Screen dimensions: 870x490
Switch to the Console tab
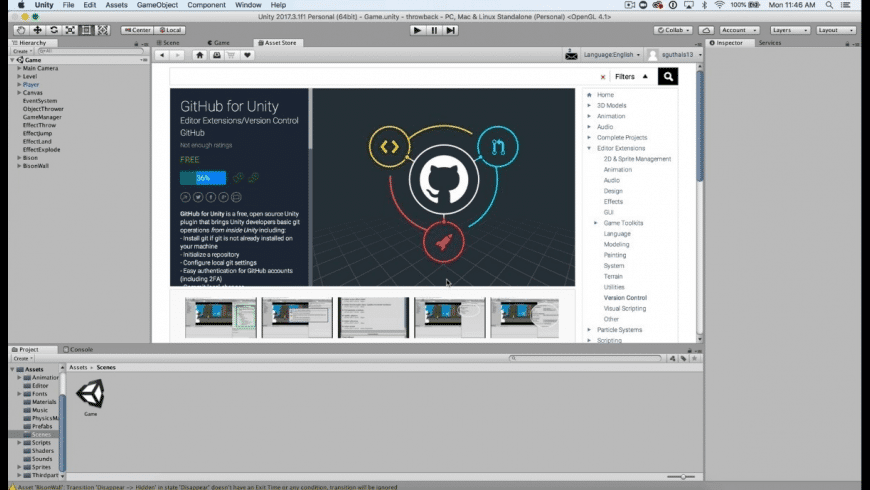pos(80,349)
